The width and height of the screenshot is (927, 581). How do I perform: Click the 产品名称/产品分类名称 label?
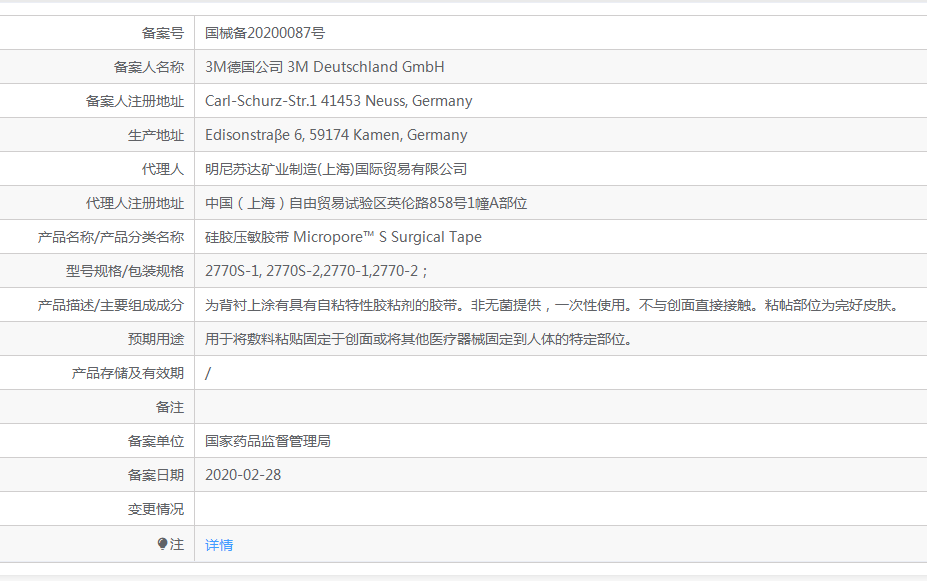(111, 237)
